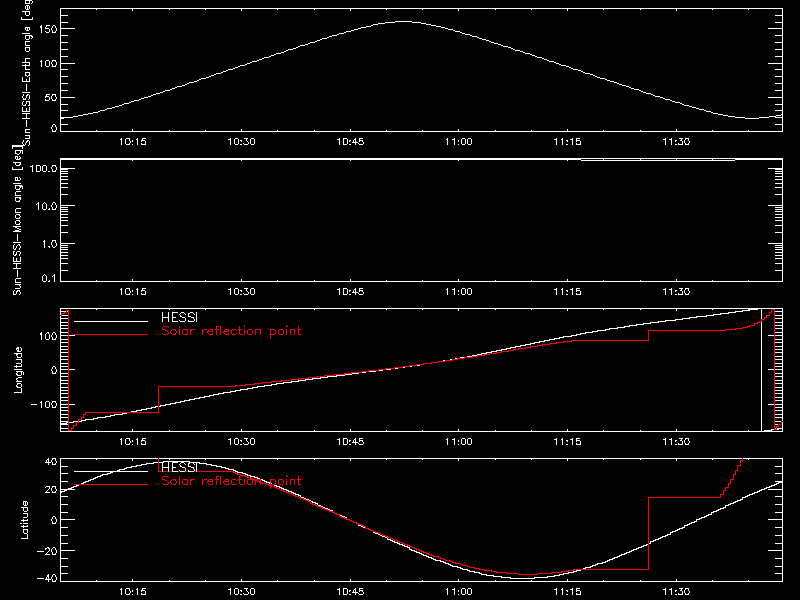This screenshot has height=600, width=800.
Task: Click 11:15 label under Latitude plot
Action: (x=567, y=592)
